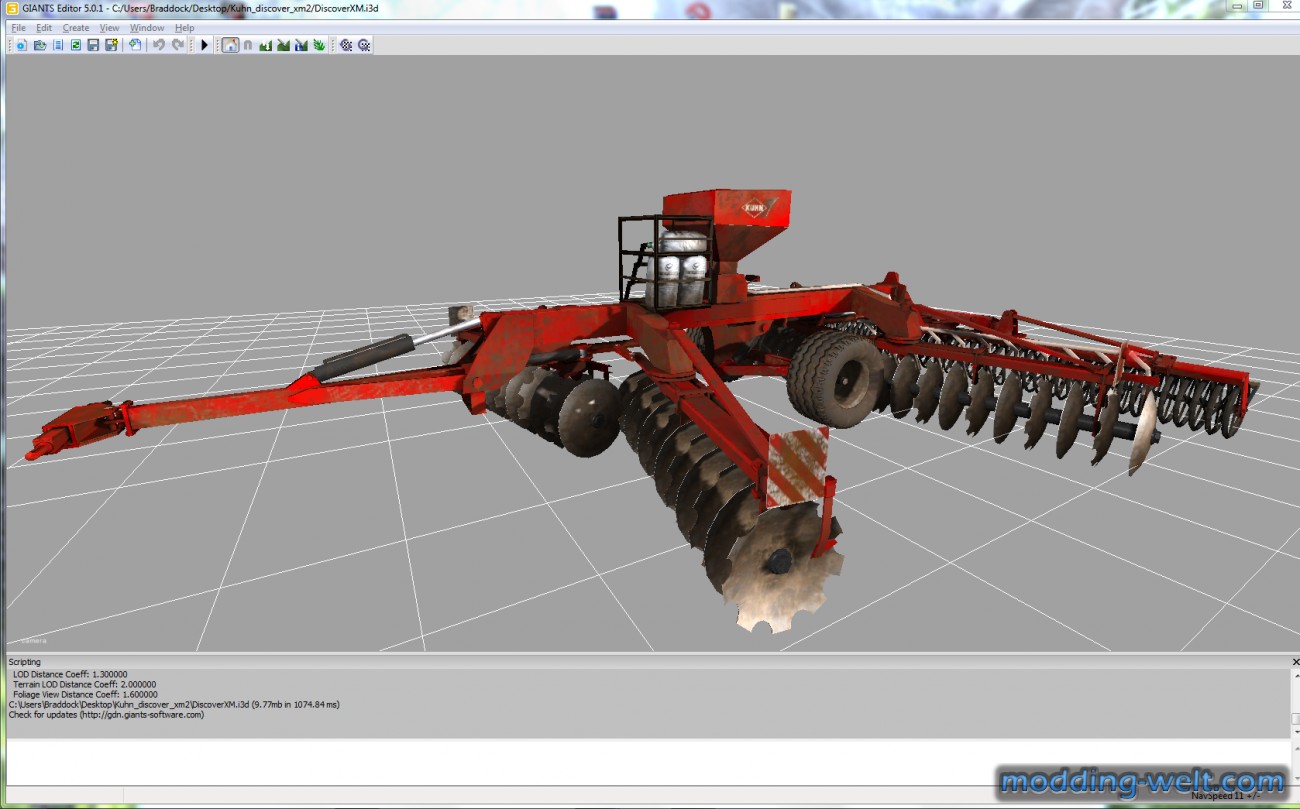Select the terrain info layer paint icon
This screenshot has width=1300, height=809.
301,45
